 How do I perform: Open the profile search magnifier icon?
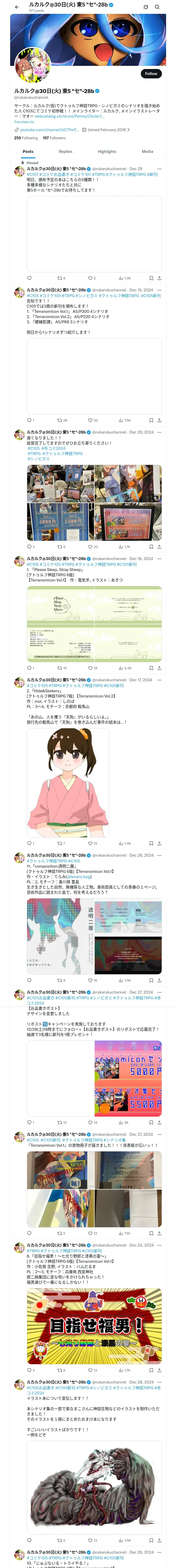157,7
